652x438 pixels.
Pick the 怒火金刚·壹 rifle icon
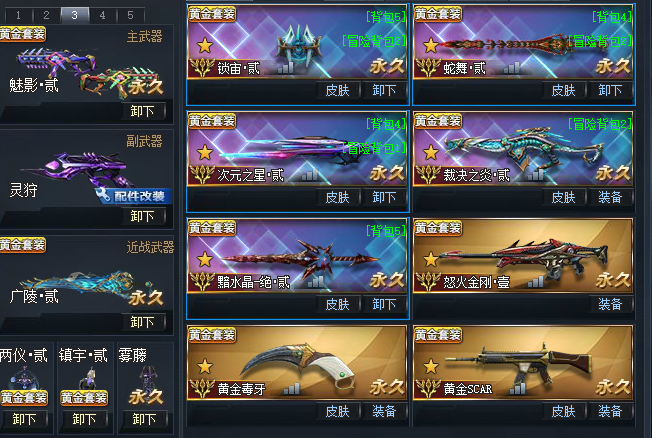coord(523,258)
